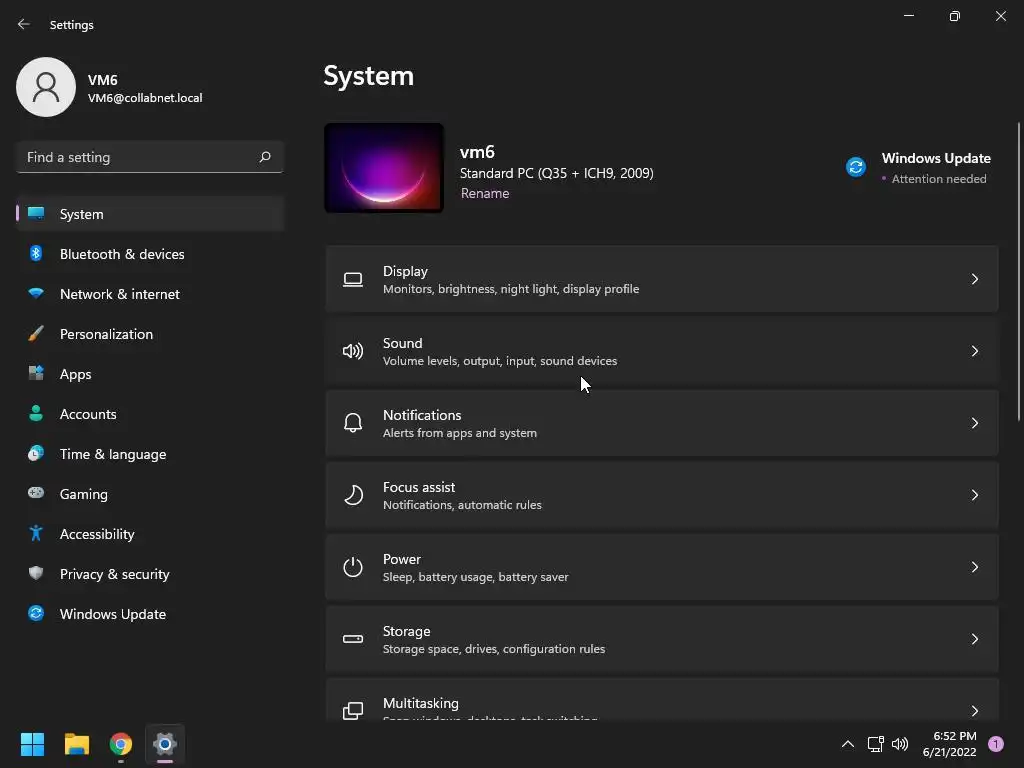Click the Bluetooth icon in sidebar
This screenshot has height=768, width=1024.
coord(36,253)
